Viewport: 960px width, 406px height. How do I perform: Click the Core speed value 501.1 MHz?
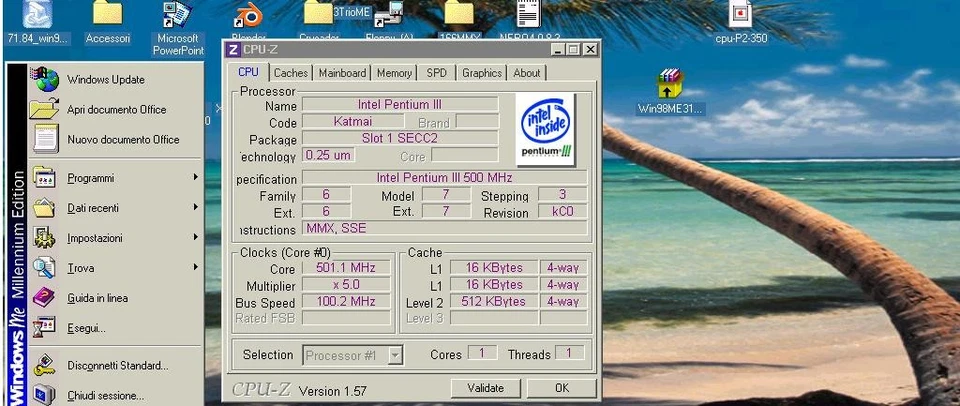(x=346, y=268)
